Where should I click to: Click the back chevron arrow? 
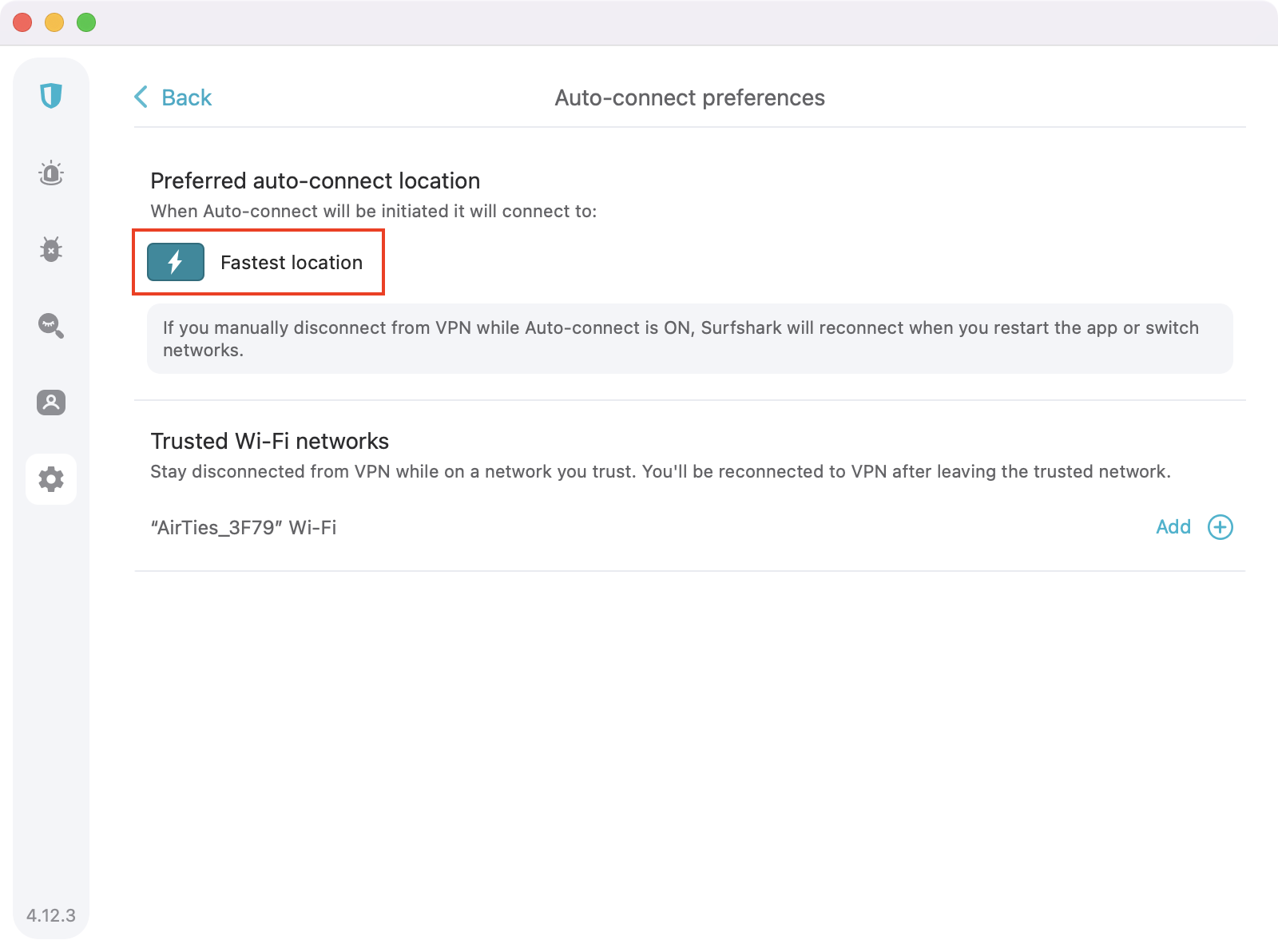(x=141, y=97)
